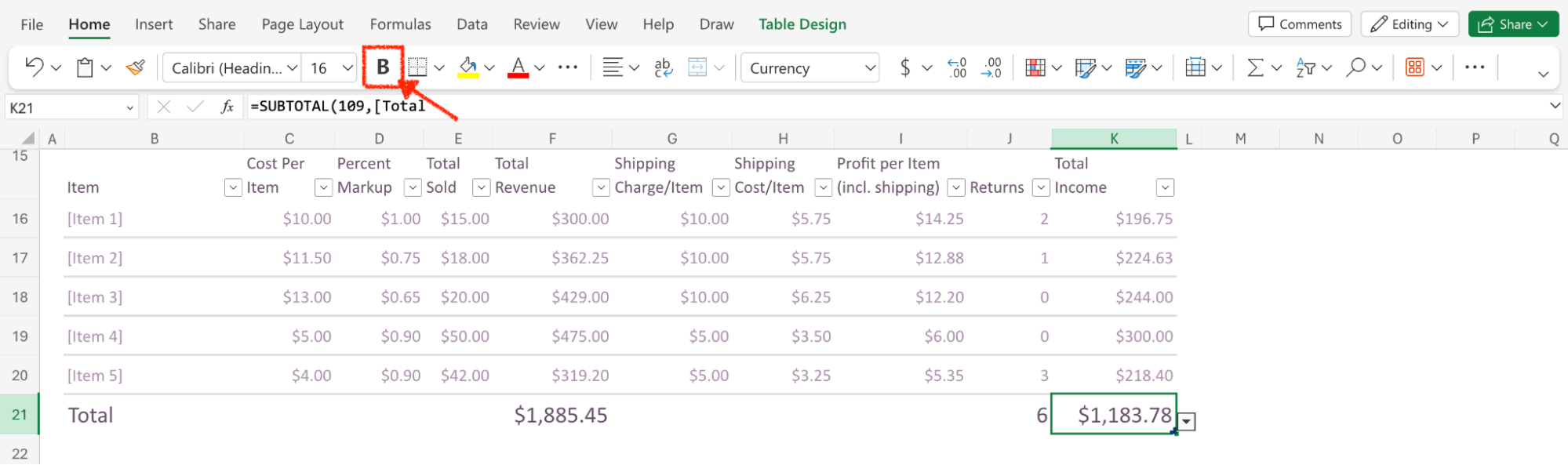Open Conditional Formatting icon
Viewport: 1568px width, 465px height.
[x=1035, y=67]
